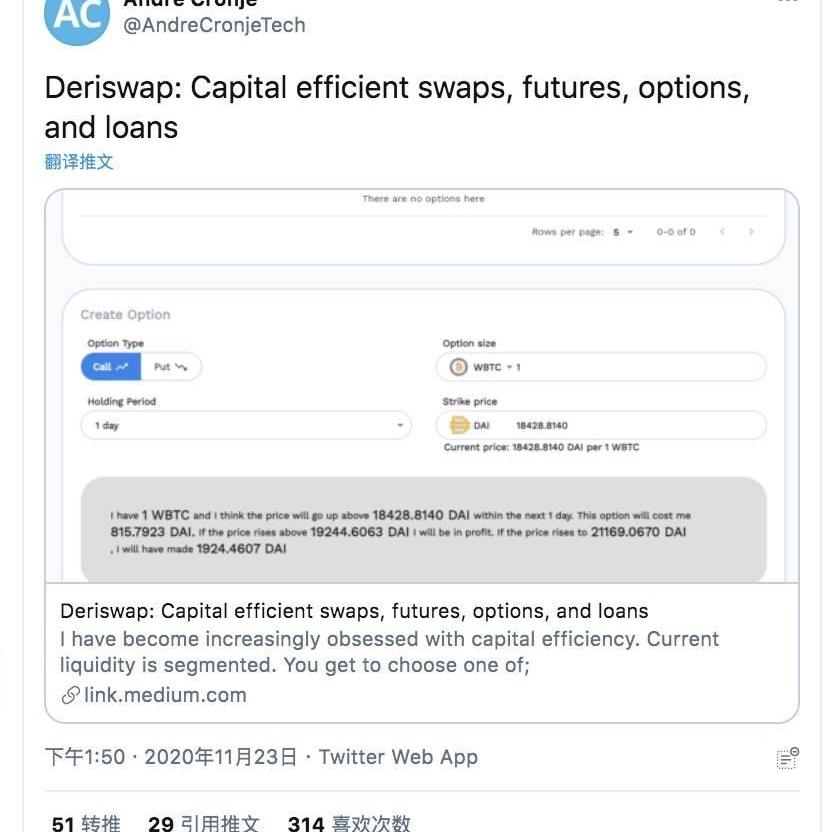This screenshot has width=828, height=832.
Task: View the 51 retweets list
Action: (86, 823)
